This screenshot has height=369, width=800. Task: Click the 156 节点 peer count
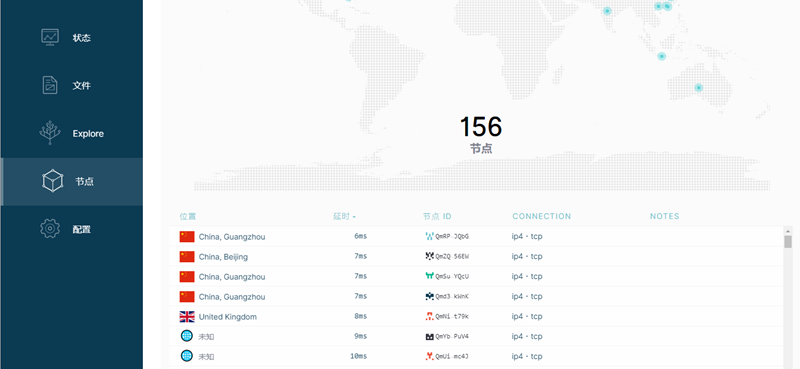[481, 134]
